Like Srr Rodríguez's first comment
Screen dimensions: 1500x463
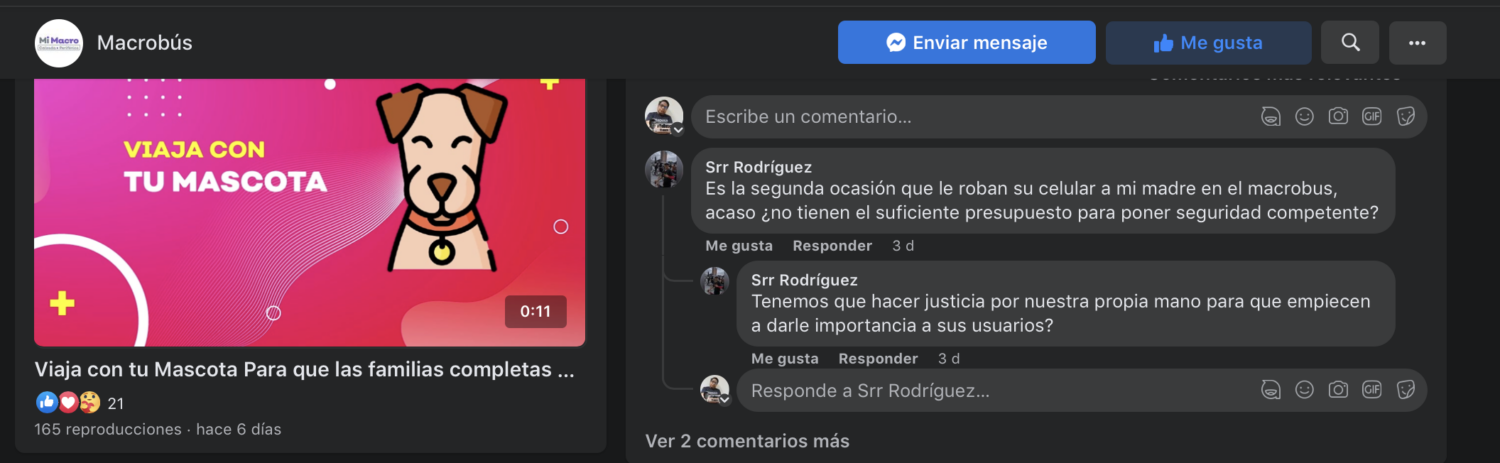[739, 246]
